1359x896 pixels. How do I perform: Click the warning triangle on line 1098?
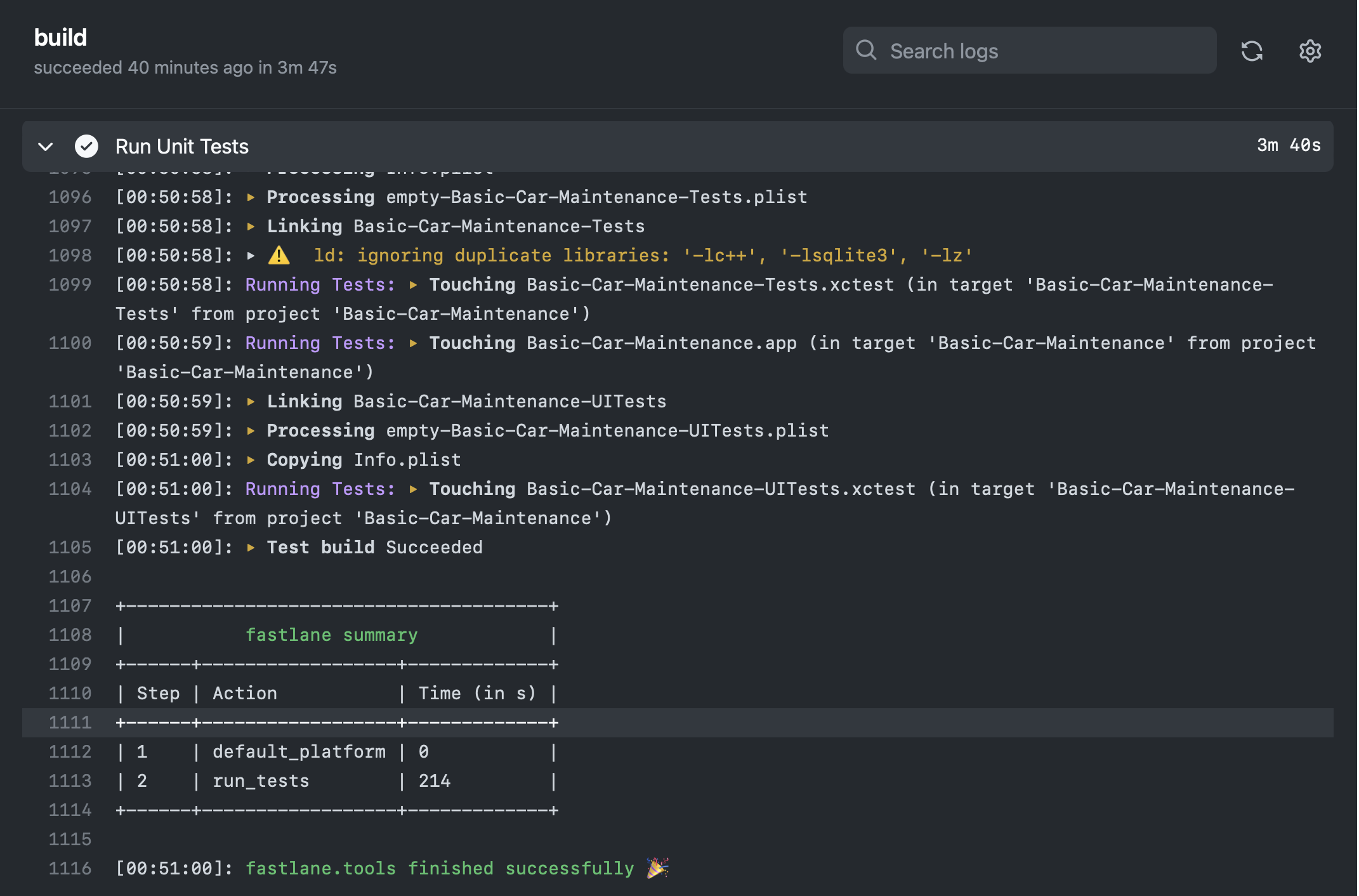pyautogui.click(x=280, y=255)
